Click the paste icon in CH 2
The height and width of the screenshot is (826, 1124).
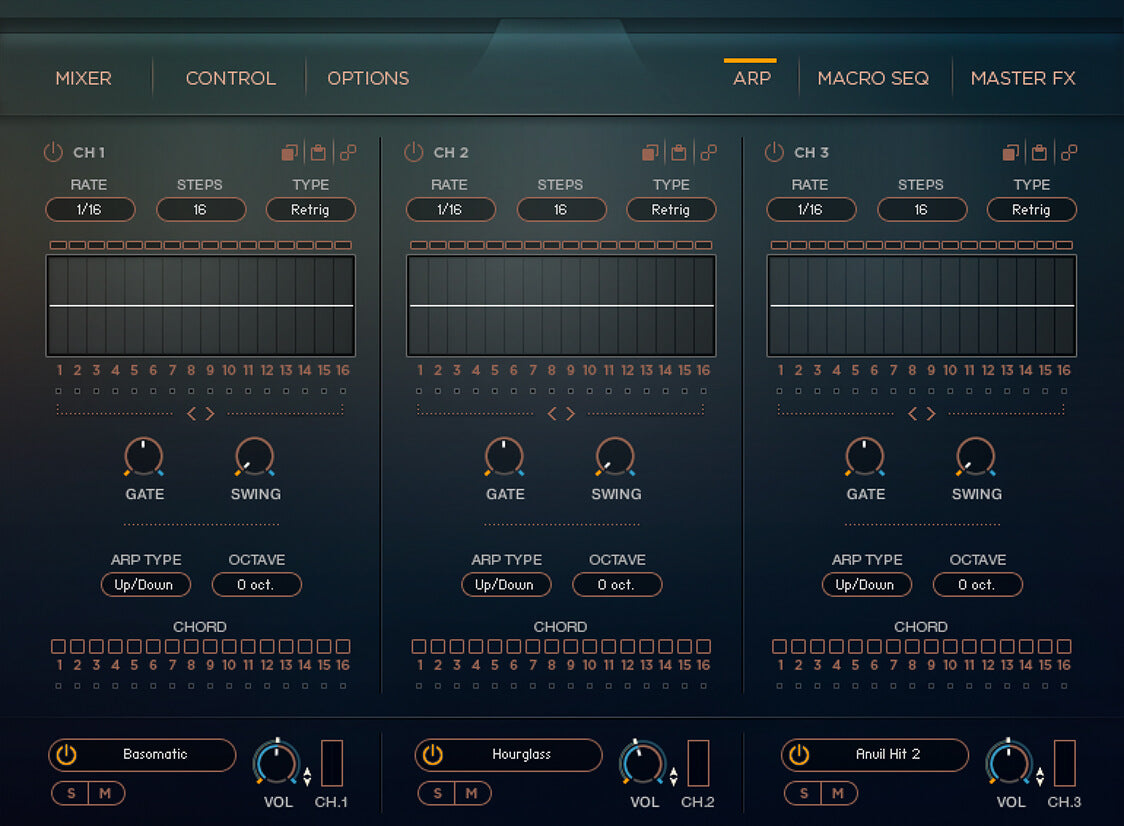click(x=679, y=153)
